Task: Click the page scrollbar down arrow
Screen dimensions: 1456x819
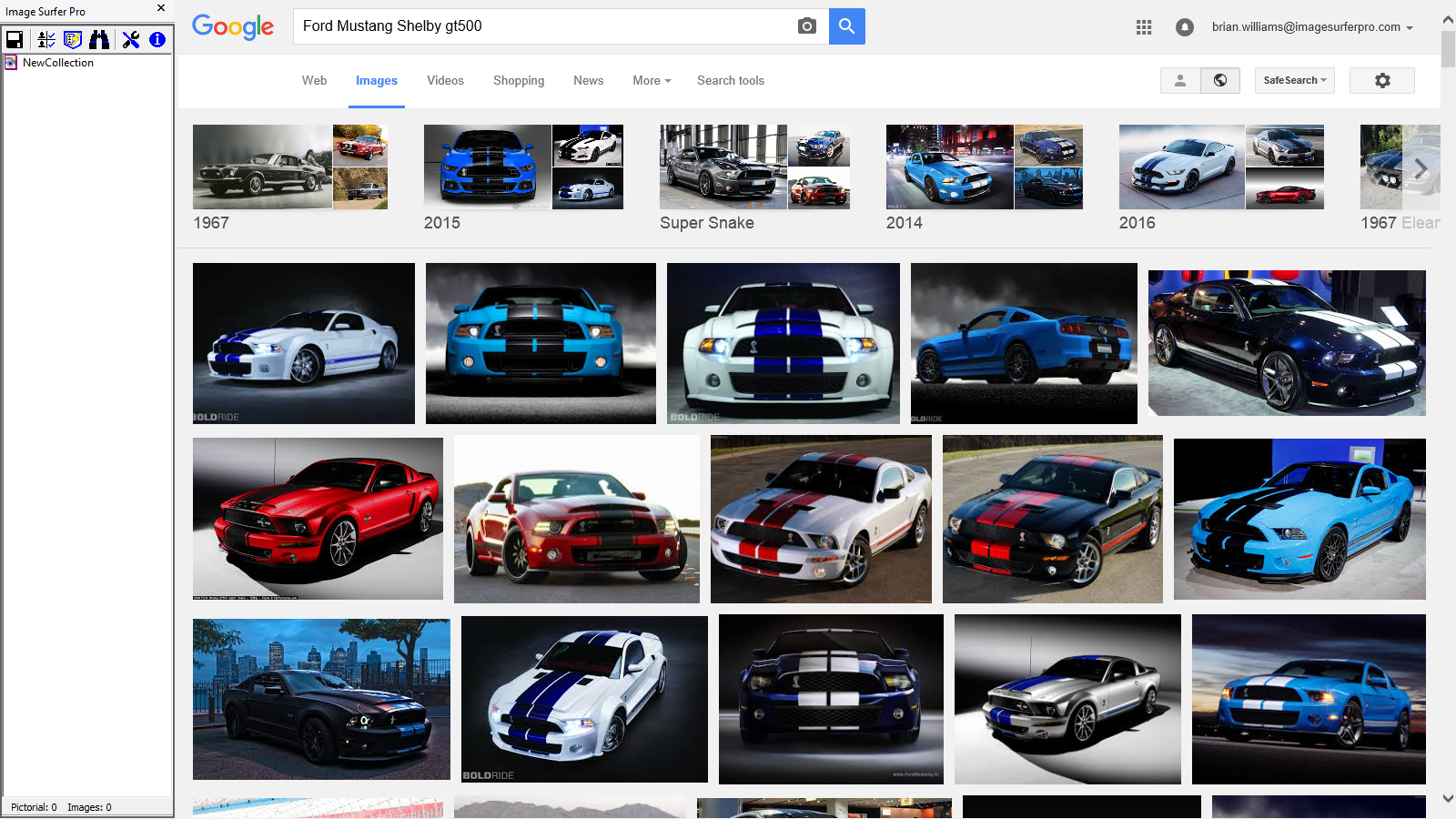Action: pos(1448,798)
